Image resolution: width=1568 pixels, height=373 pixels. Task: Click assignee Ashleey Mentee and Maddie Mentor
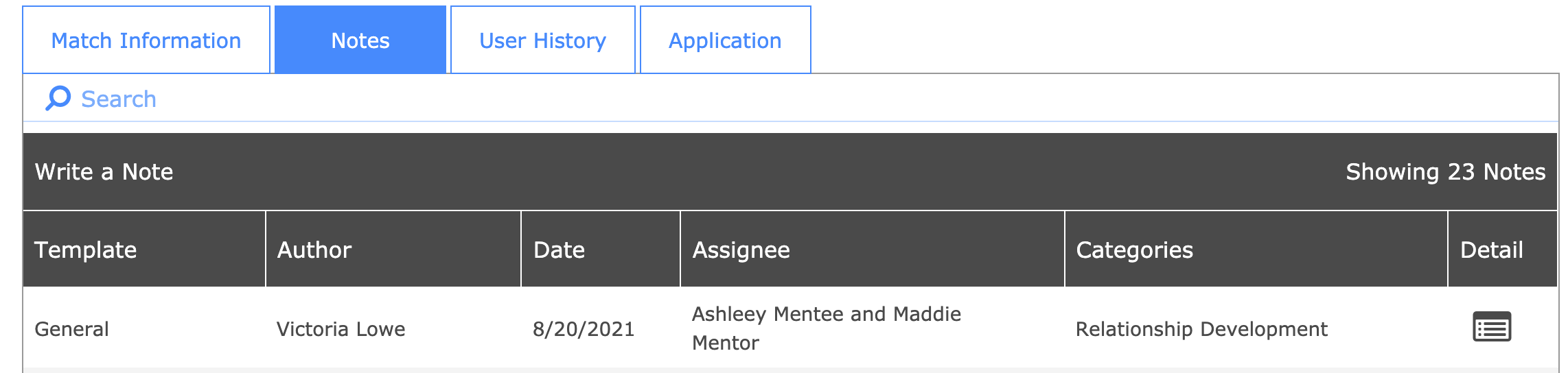827,328
